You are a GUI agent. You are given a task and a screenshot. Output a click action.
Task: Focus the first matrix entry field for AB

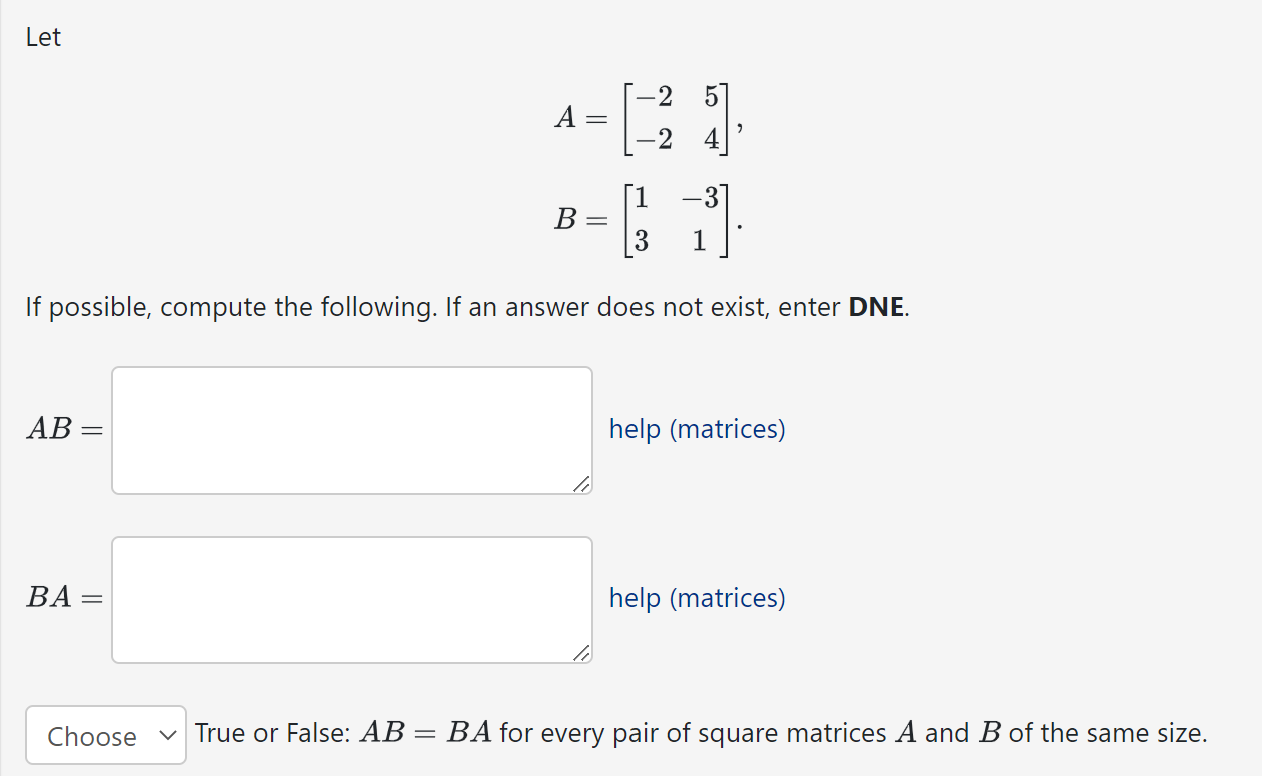pos(351,430)
